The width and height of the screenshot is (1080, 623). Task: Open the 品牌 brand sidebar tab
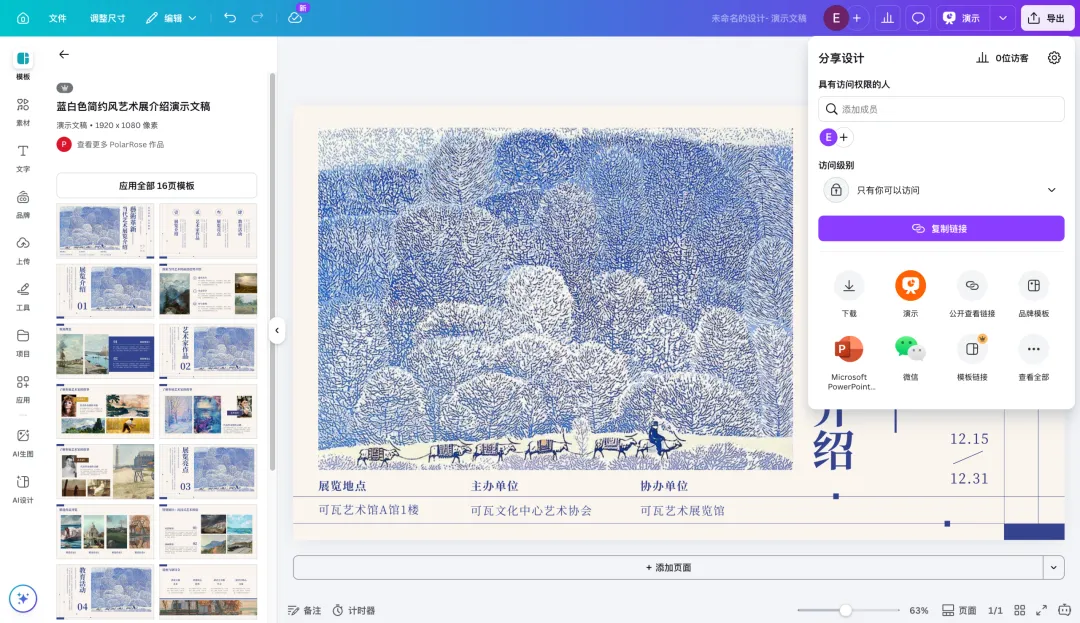(23, 204)
